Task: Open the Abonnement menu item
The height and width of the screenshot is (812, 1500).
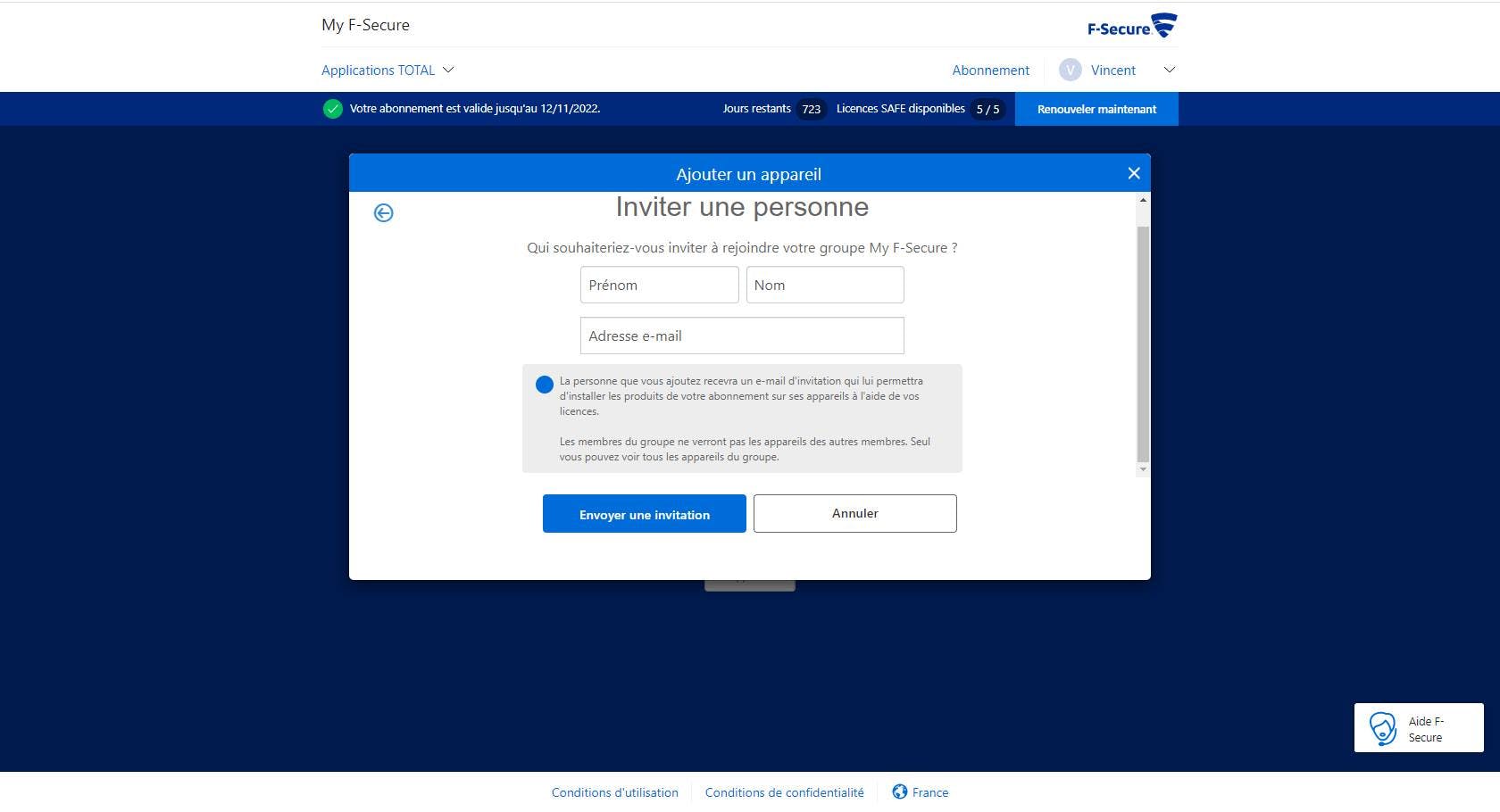Action: click(x=990, y=70)
